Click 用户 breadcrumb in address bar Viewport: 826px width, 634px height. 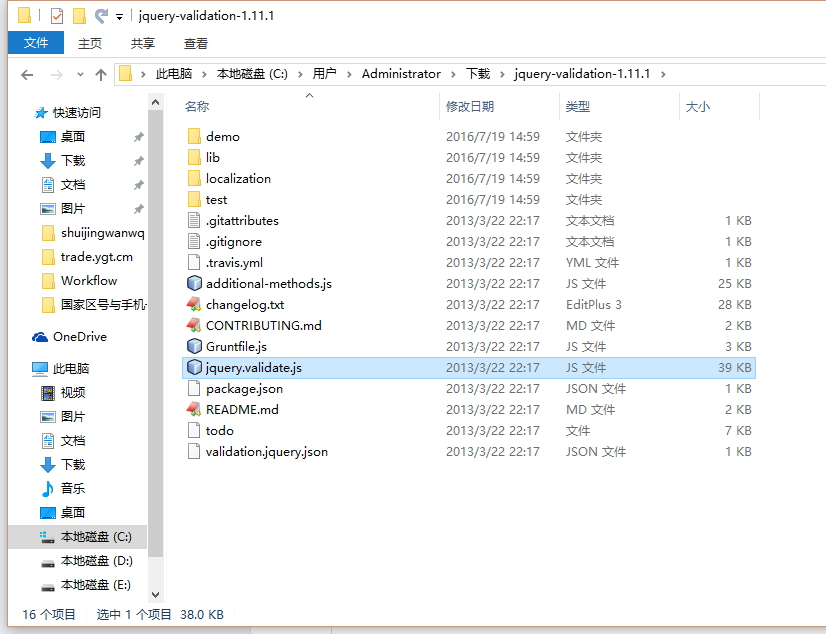(x=324, y=74)
